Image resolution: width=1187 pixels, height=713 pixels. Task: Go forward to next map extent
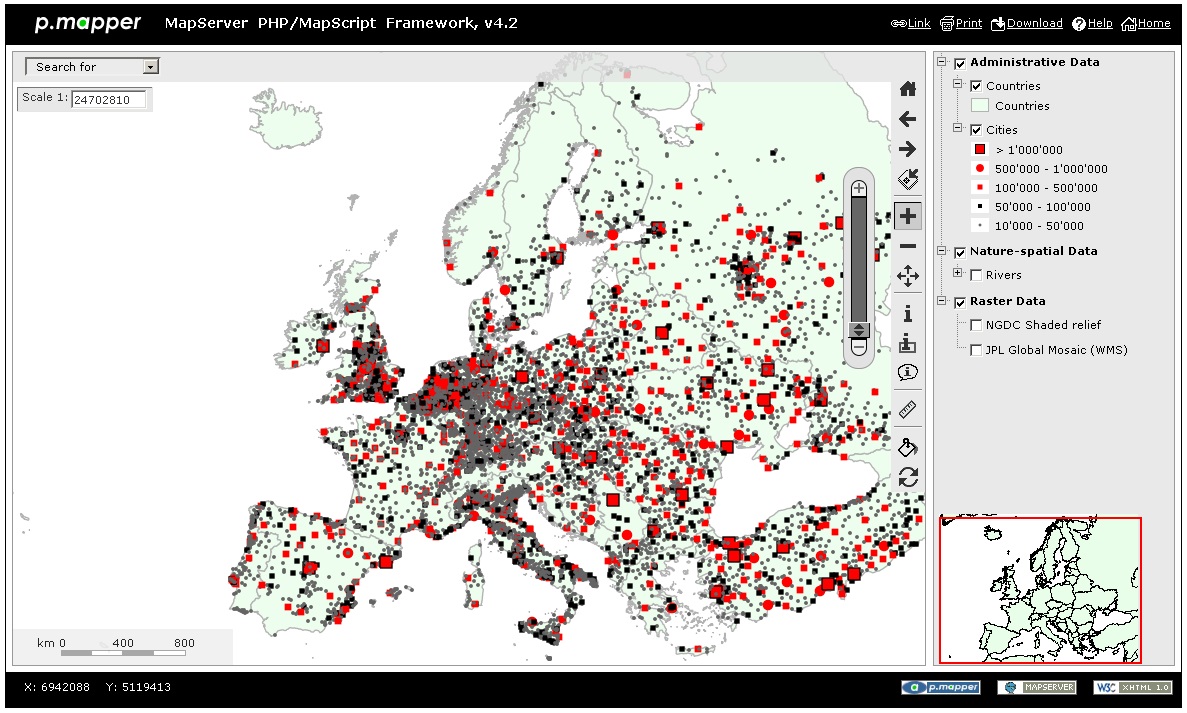[x=908, y=149]
